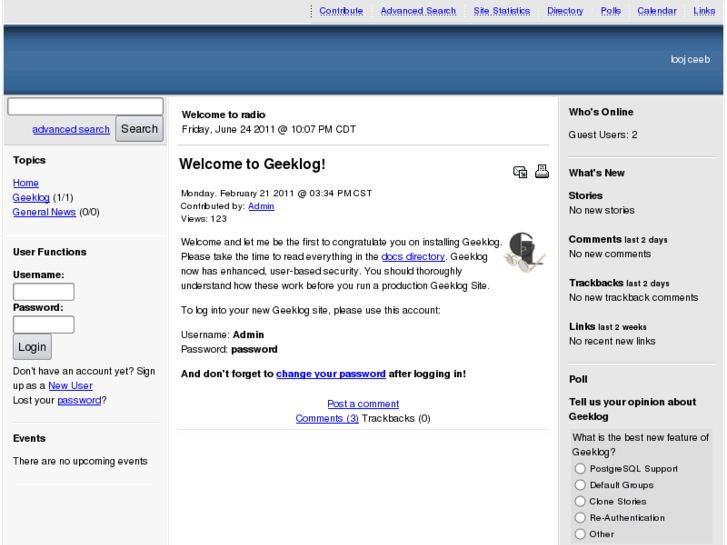This screenshot has height=545, width=727.
Task: Focus the sidebar search text field
Action: click(85, 106)
